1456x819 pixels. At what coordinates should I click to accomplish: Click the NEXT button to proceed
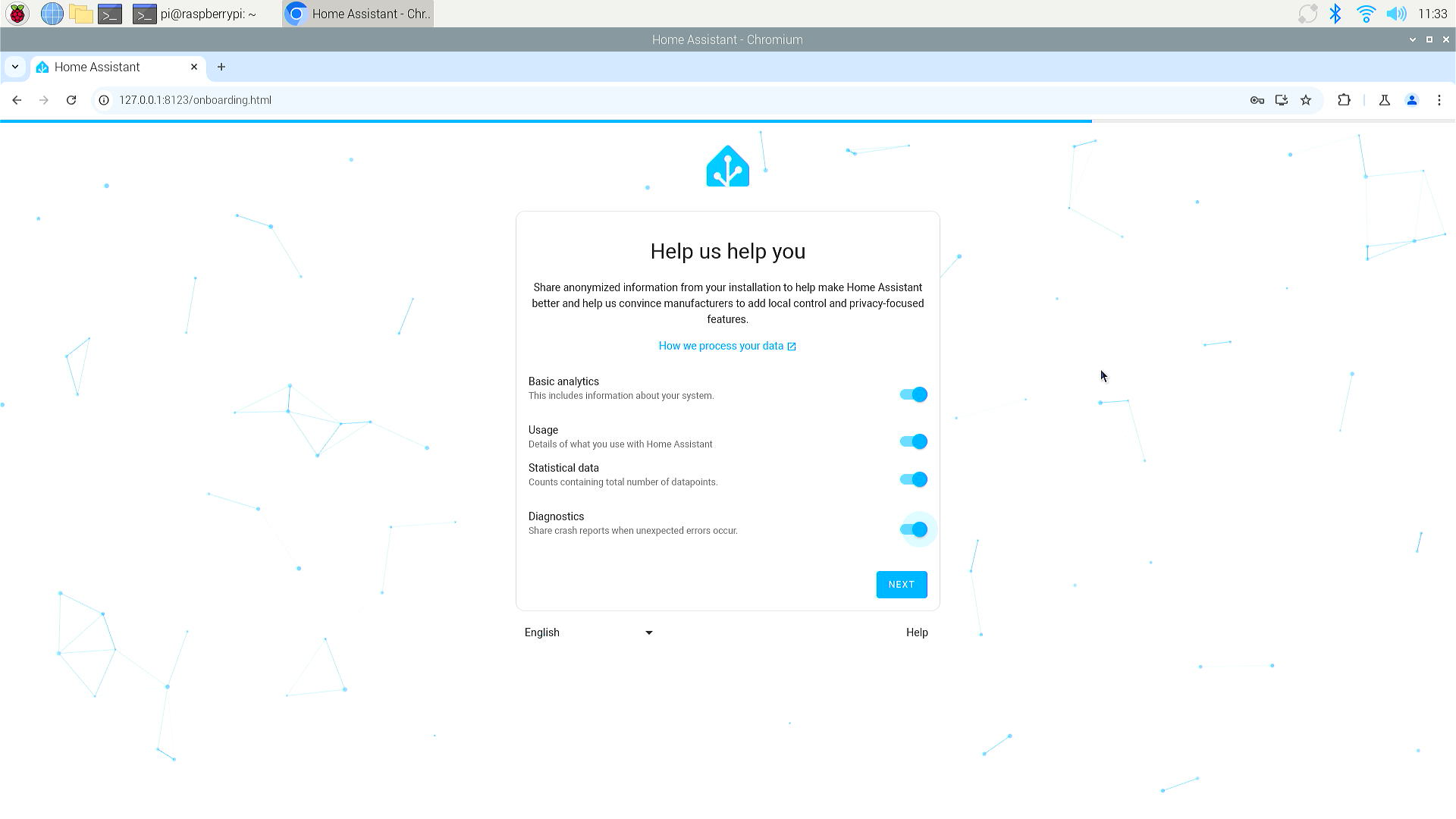[901, 584]
